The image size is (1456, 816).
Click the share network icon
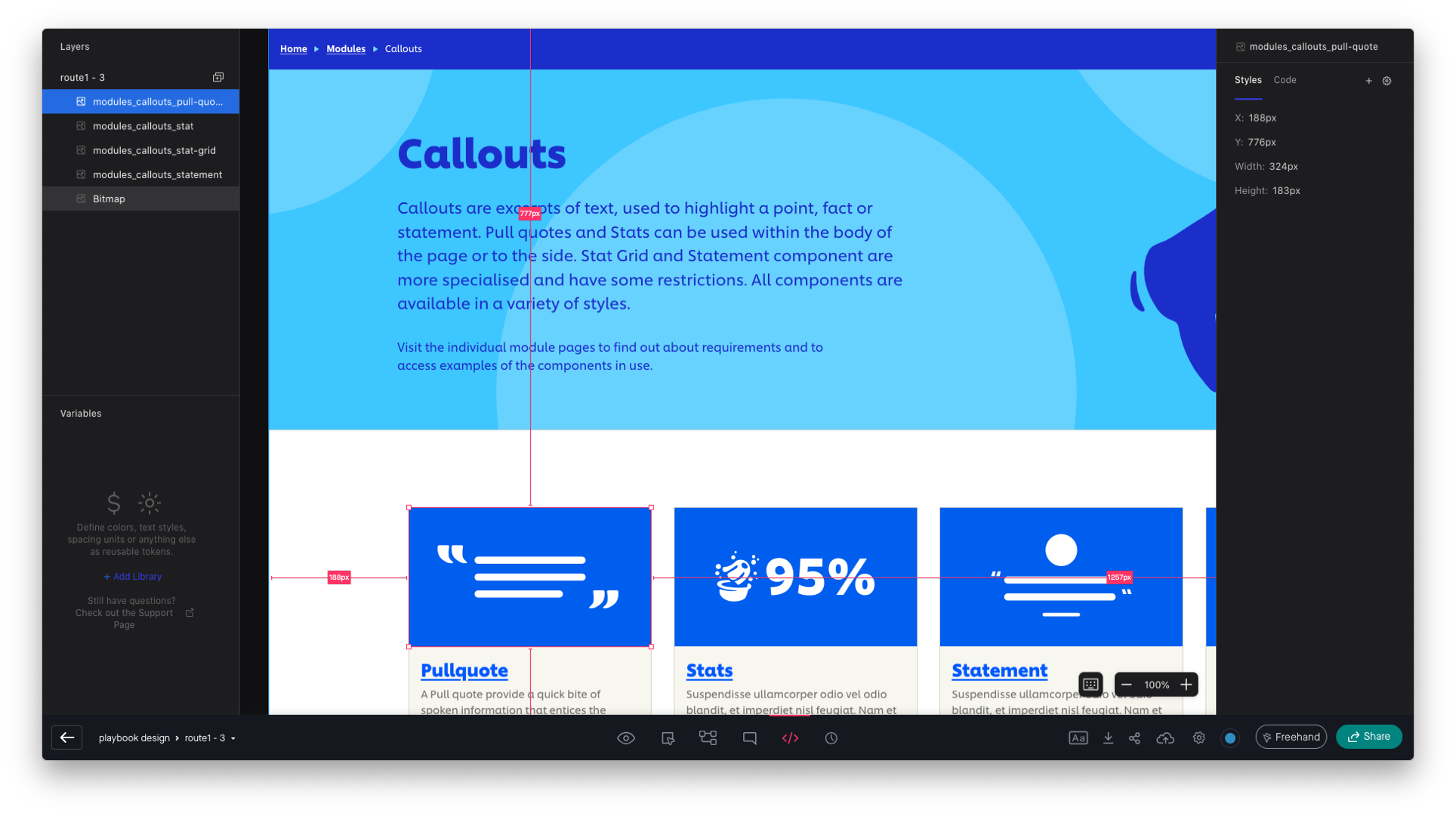tap(1135, 738)
